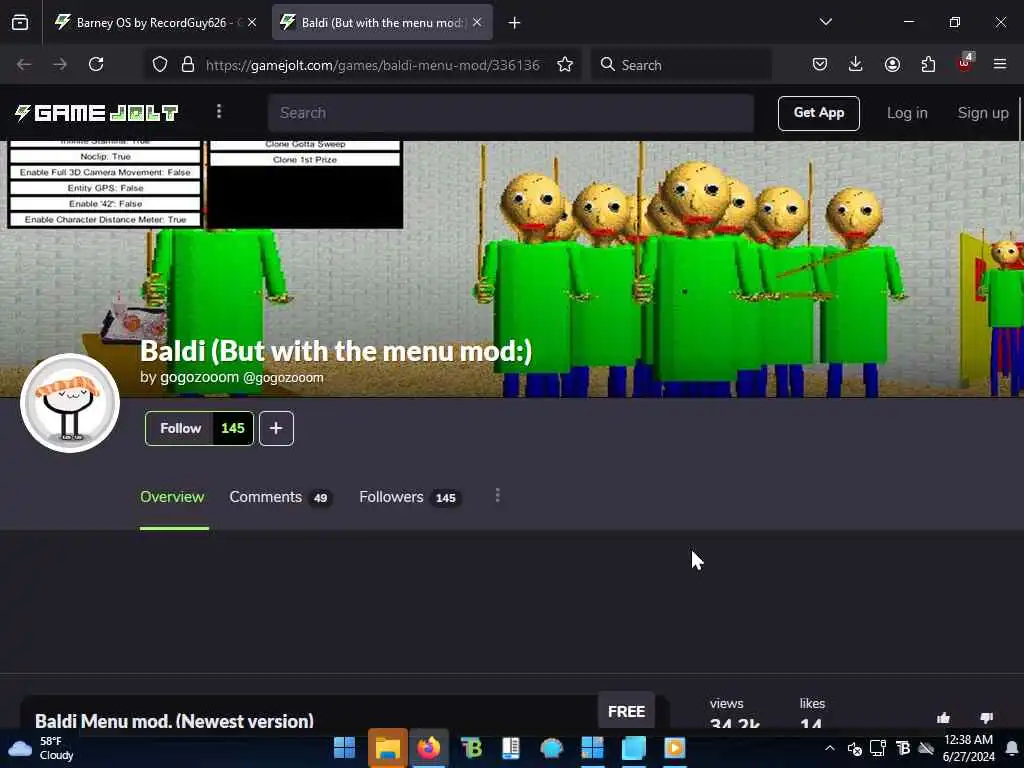This screenshot has width=1024, height=768.
Task: View site security padlock info
Action: pyautogui.click(x=188, y=65)
